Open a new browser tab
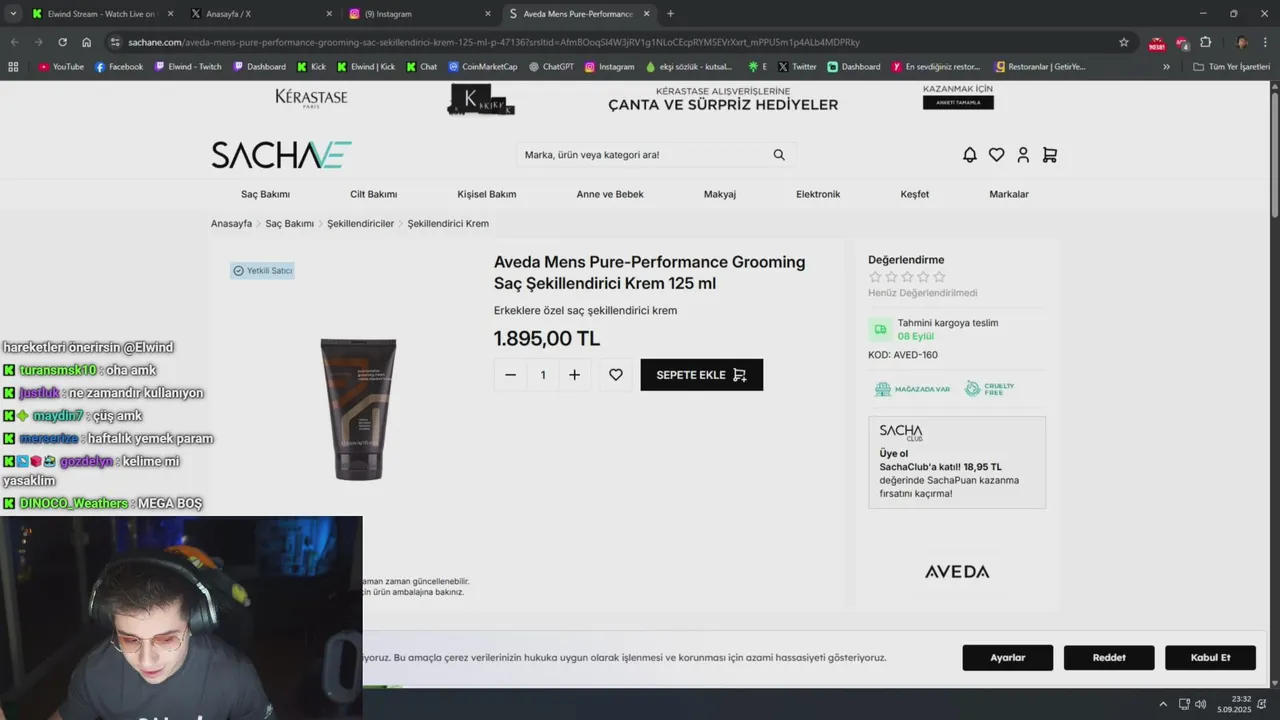1280x720 pixels. 670,14
